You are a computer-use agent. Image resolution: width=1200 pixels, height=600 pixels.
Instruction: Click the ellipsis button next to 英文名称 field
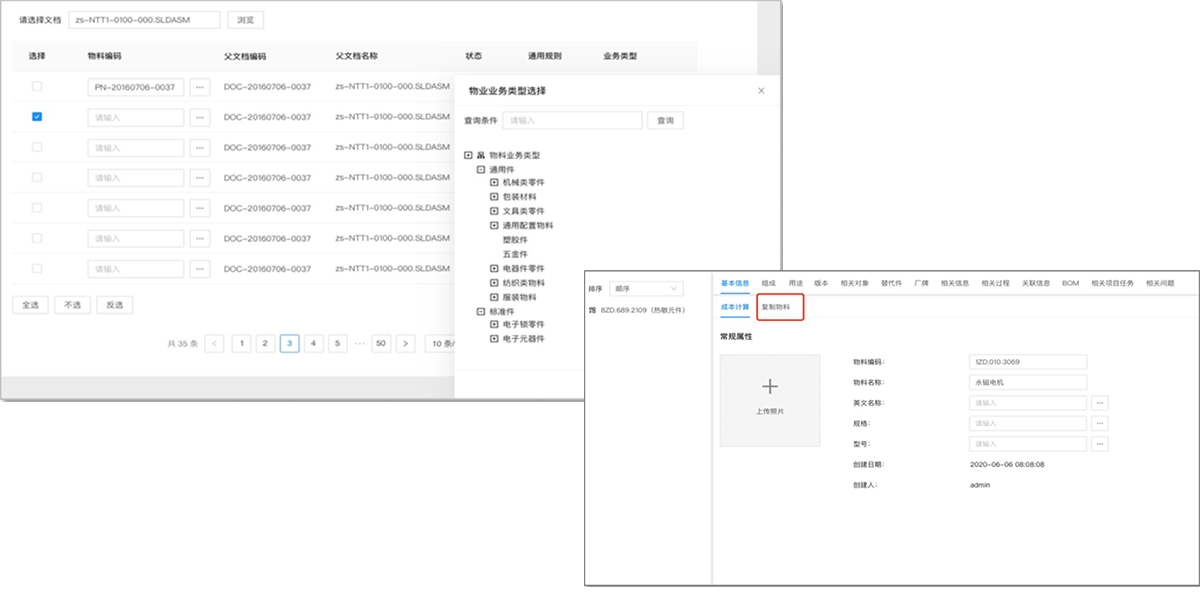coord(1100,403)
